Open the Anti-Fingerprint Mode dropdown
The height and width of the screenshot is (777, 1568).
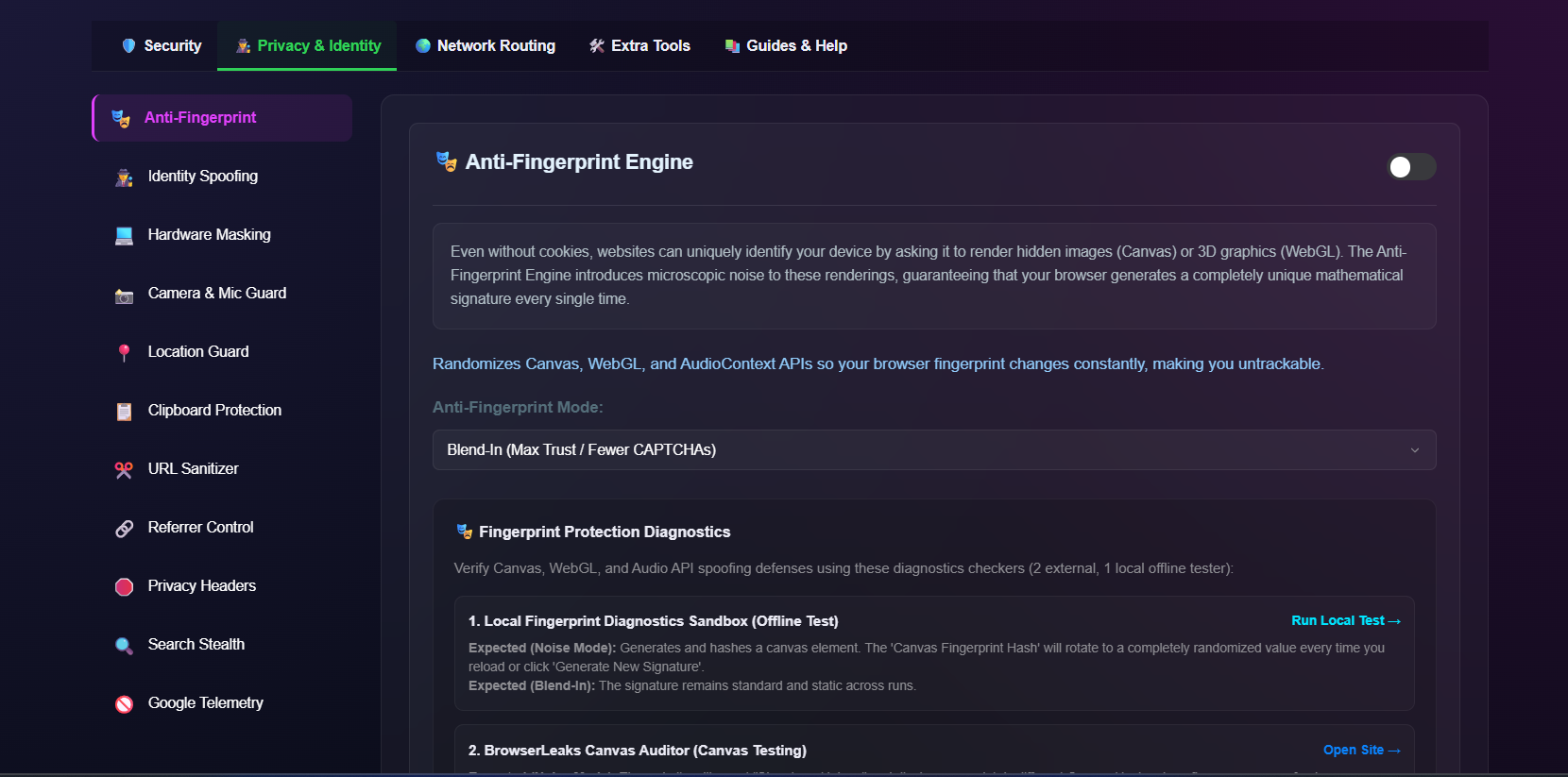pos(934,449)
